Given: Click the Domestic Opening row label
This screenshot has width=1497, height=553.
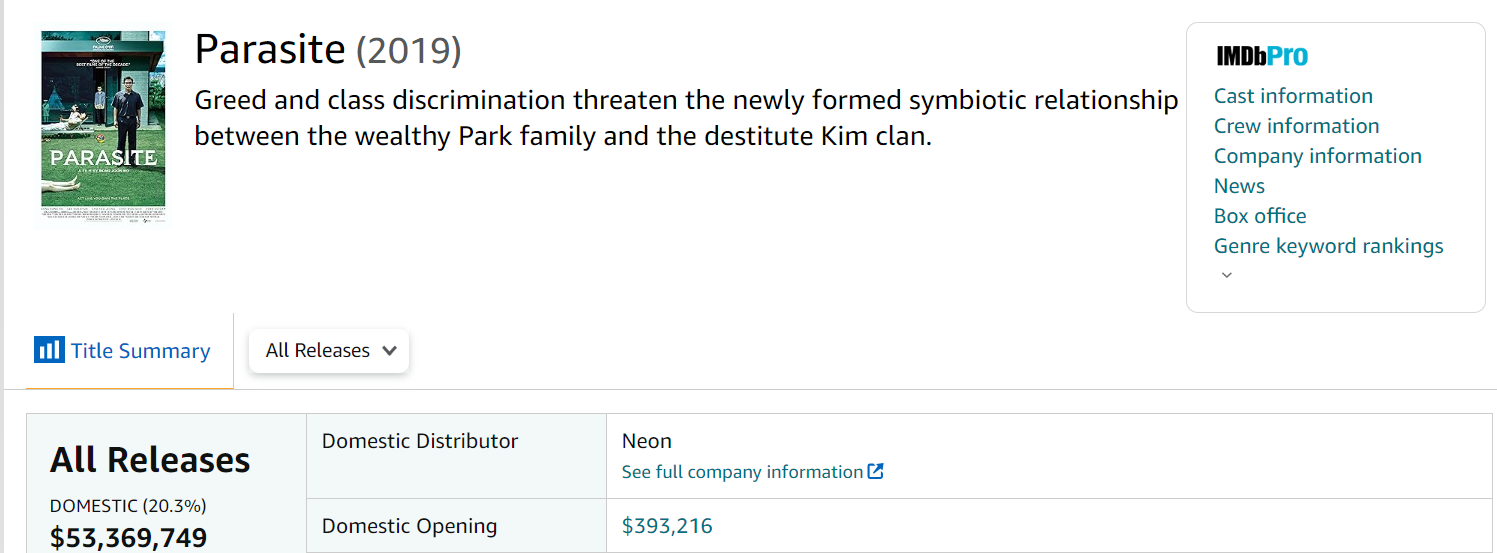Looking at the screenshot, I should pyautogui.click(x=409, y=526).
